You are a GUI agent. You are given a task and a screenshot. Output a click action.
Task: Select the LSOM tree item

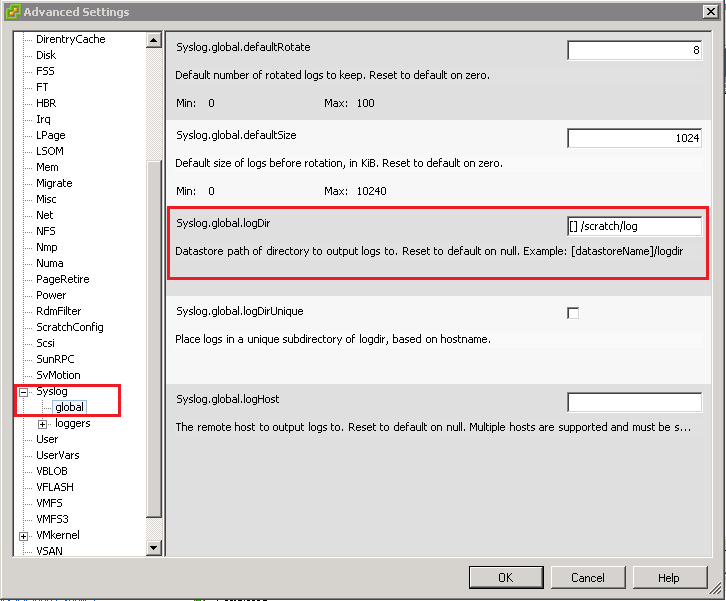tap(50, 151)
